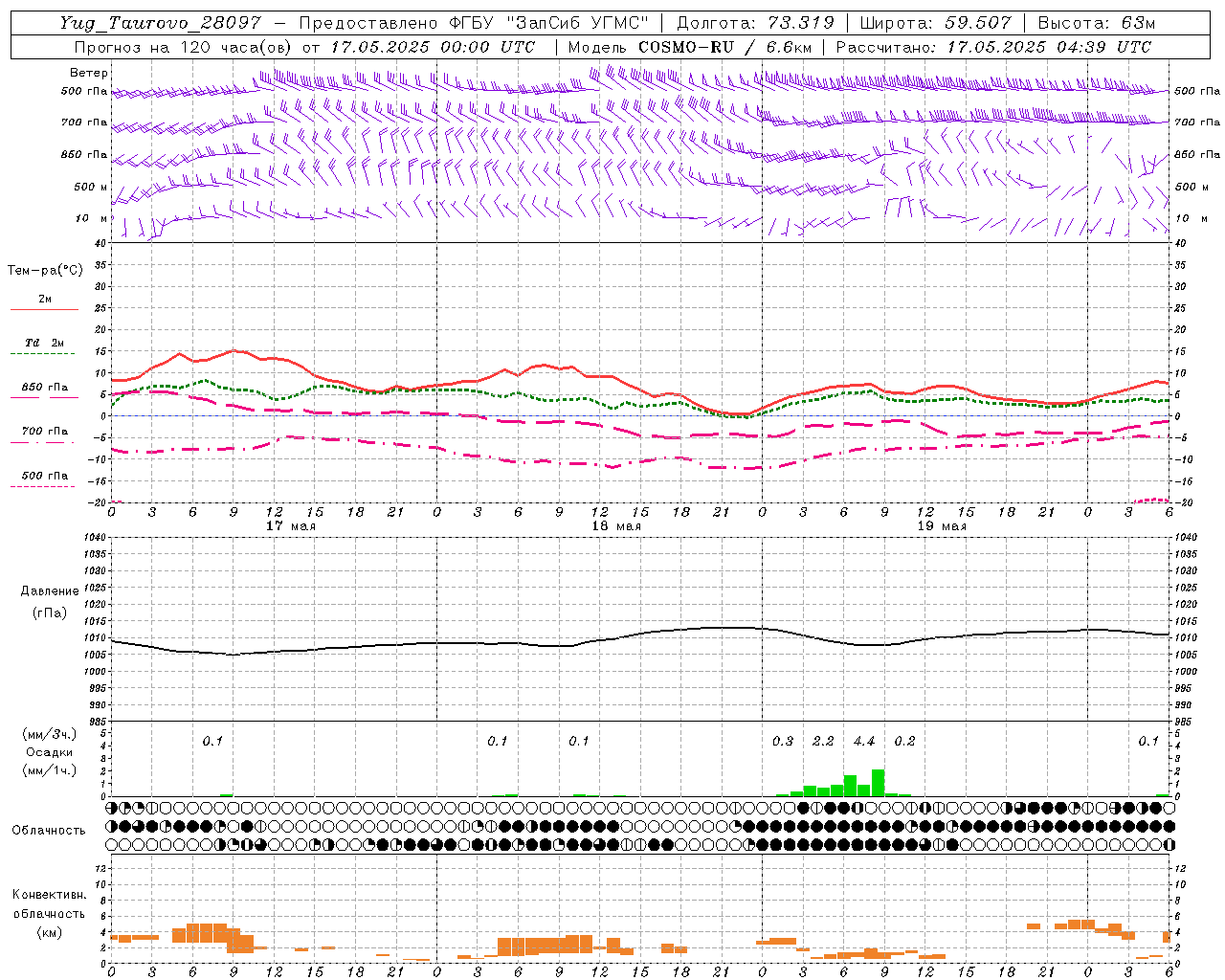This screenshot has height=980, width=1225.
Task: Click the Долгота: 73.319 value
Action: coord(755,23)
